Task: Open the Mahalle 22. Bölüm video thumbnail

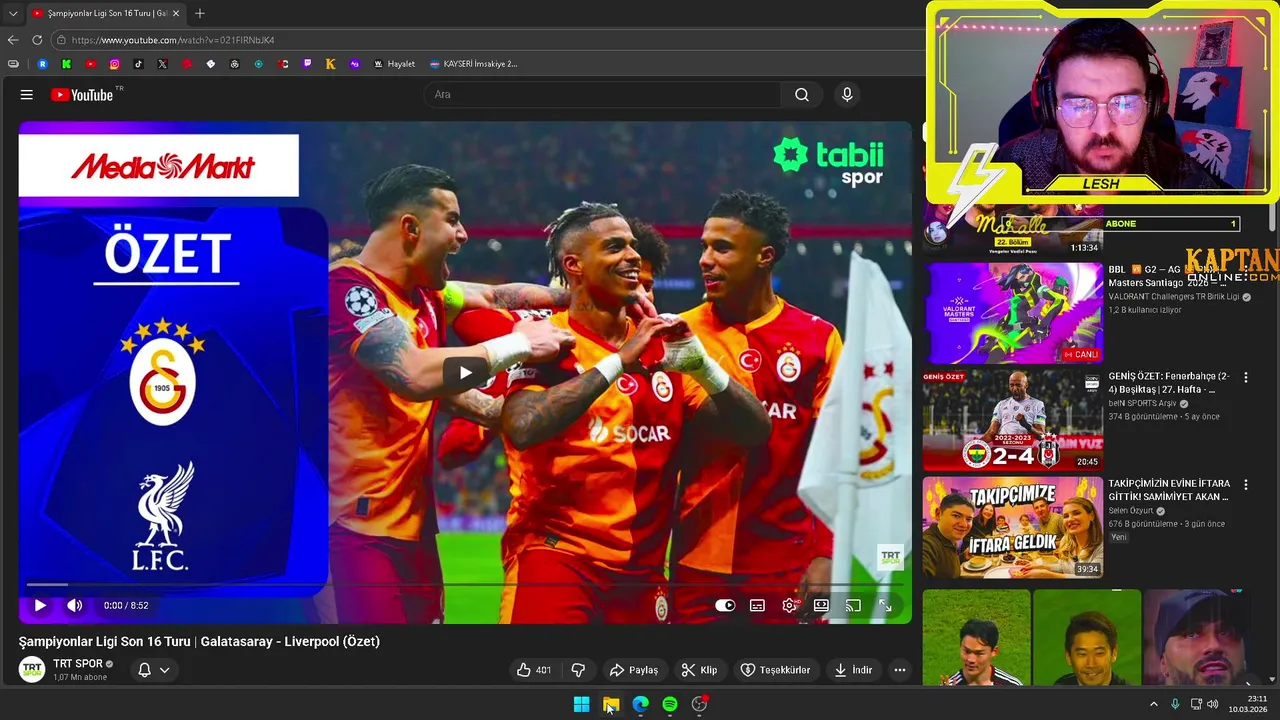Action: [x=1013, y=230]
